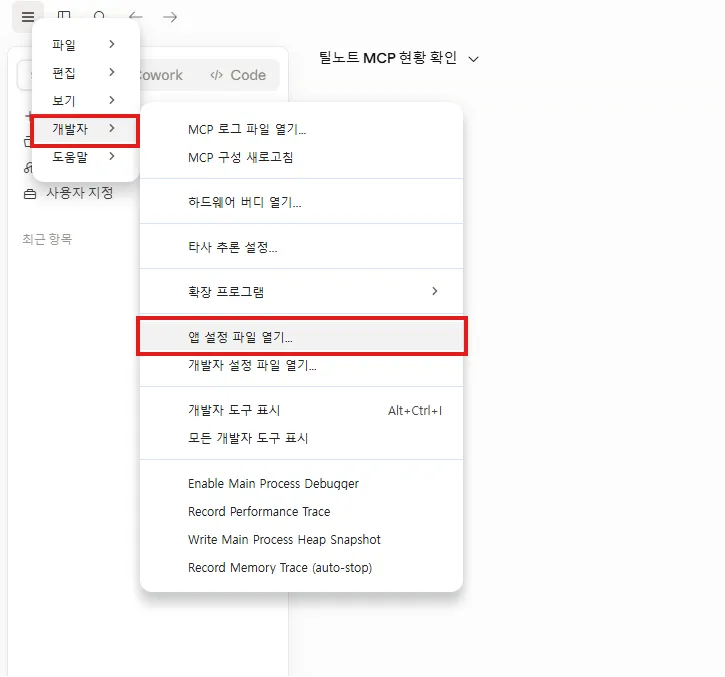This screenshot has height=677, width=725.
Task: Select 개발자 설정 파일 열기
Action: point(301,365)
